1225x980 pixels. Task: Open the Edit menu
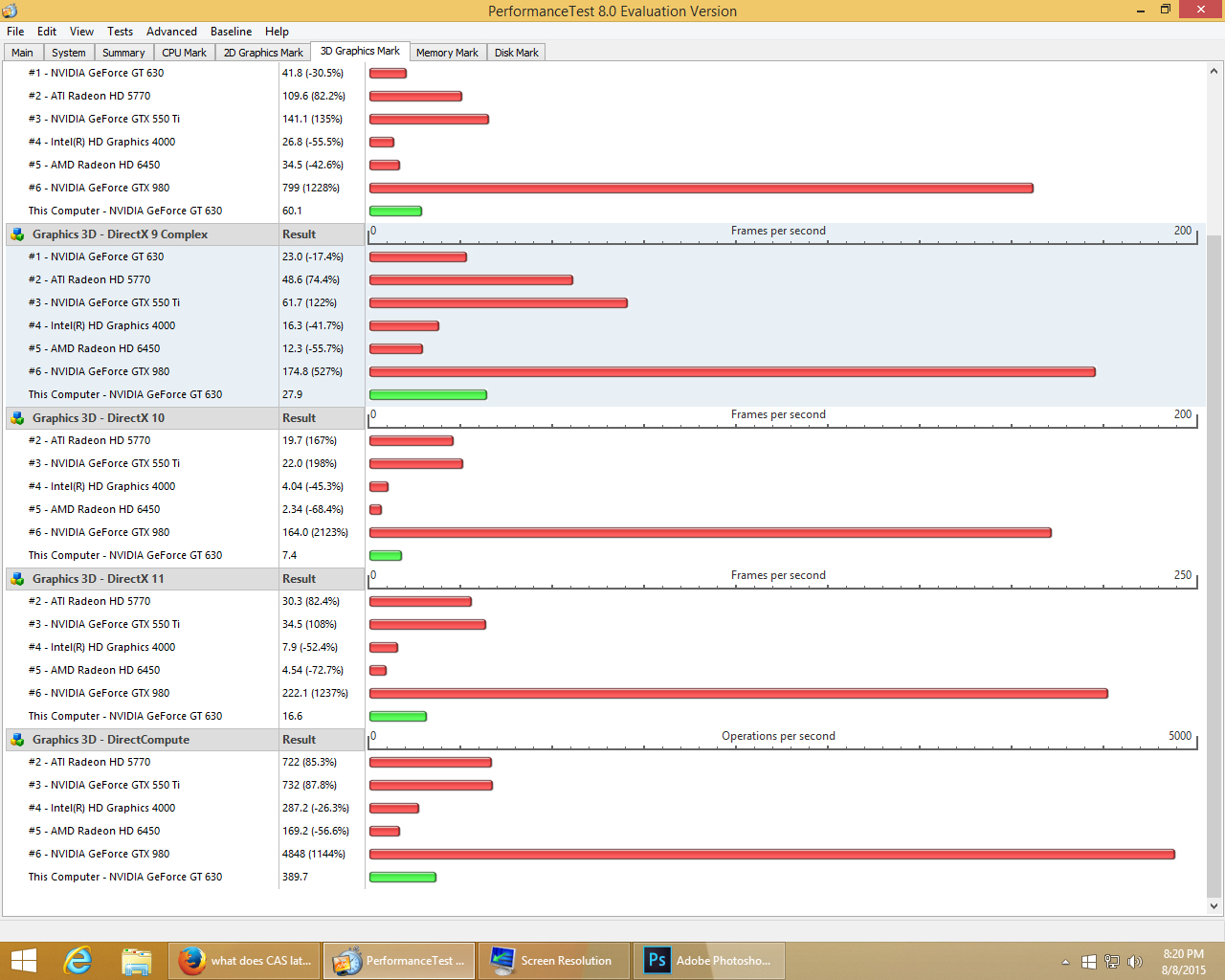(47, 32)
